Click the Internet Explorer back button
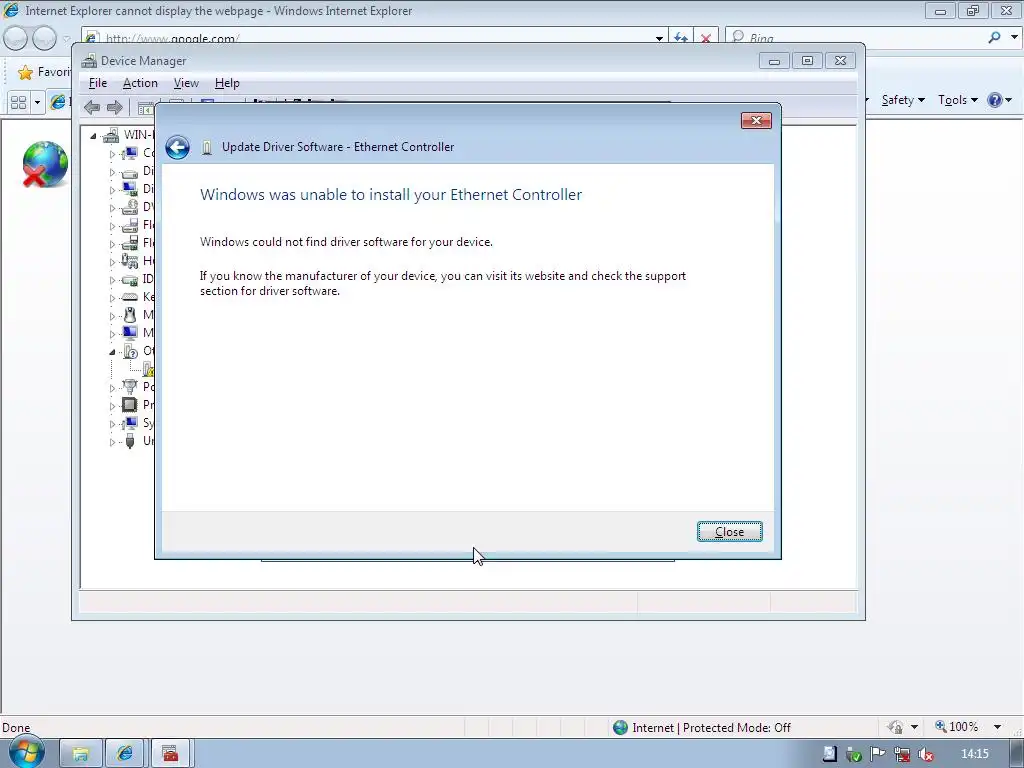 (x=16, y=38)
